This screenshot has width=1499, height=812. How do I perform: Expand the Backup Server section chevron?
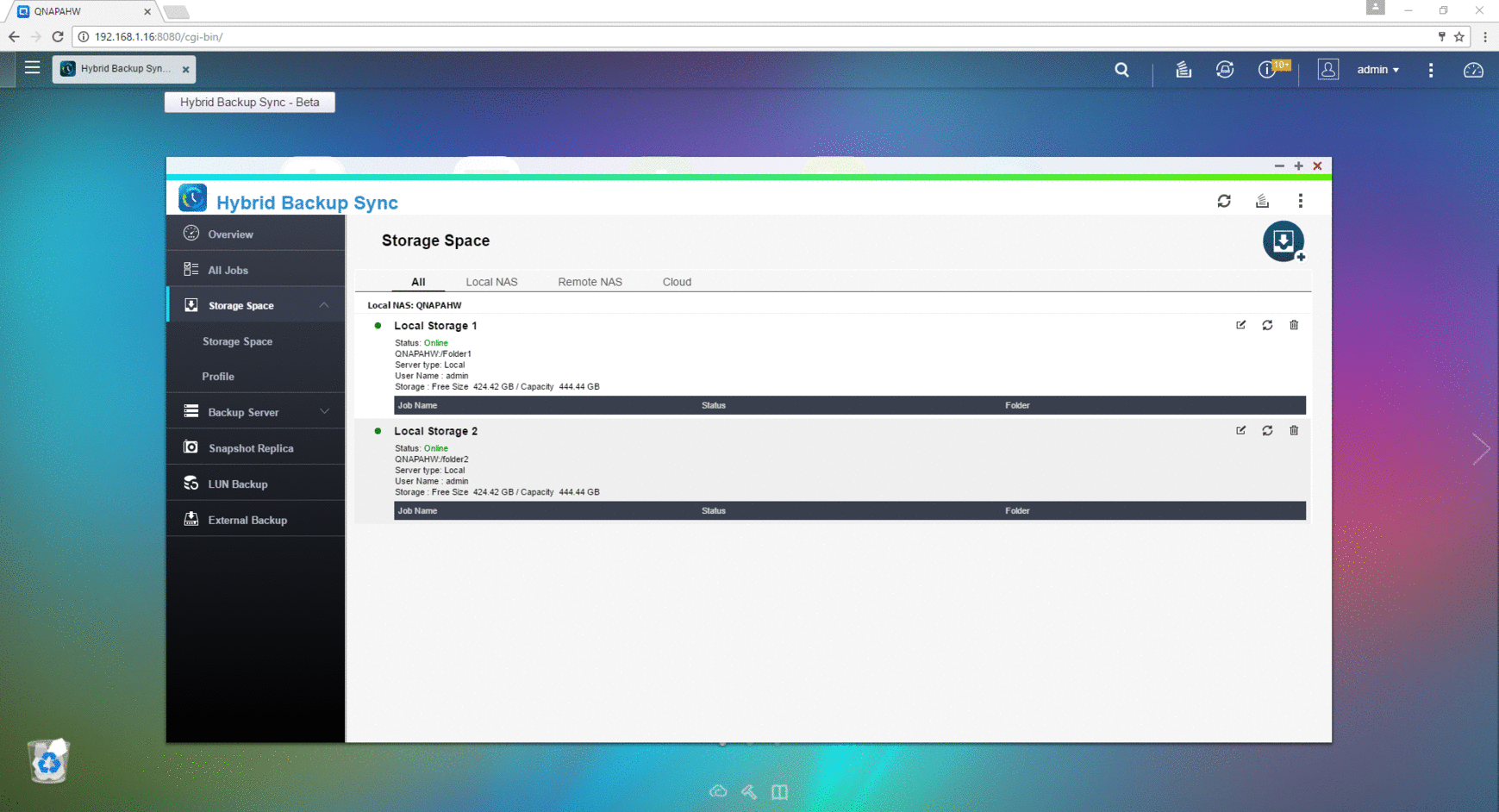[x=324, y=412]
